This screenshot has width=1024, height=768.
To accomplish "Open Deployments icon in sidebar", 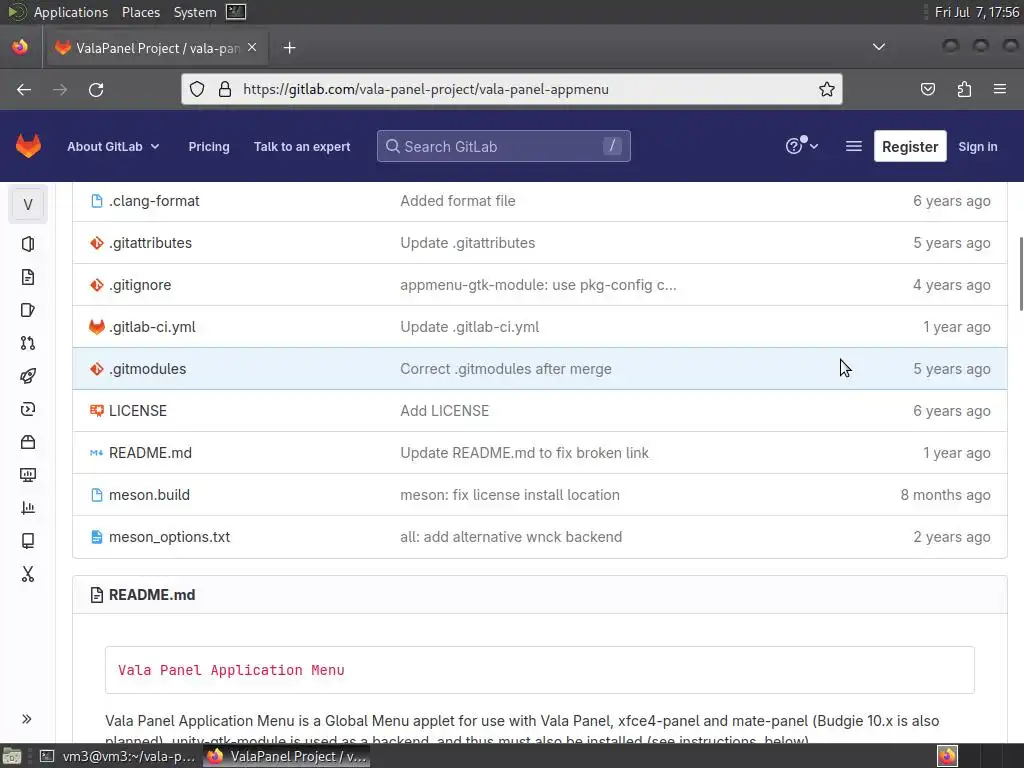I will coord(28,409).
